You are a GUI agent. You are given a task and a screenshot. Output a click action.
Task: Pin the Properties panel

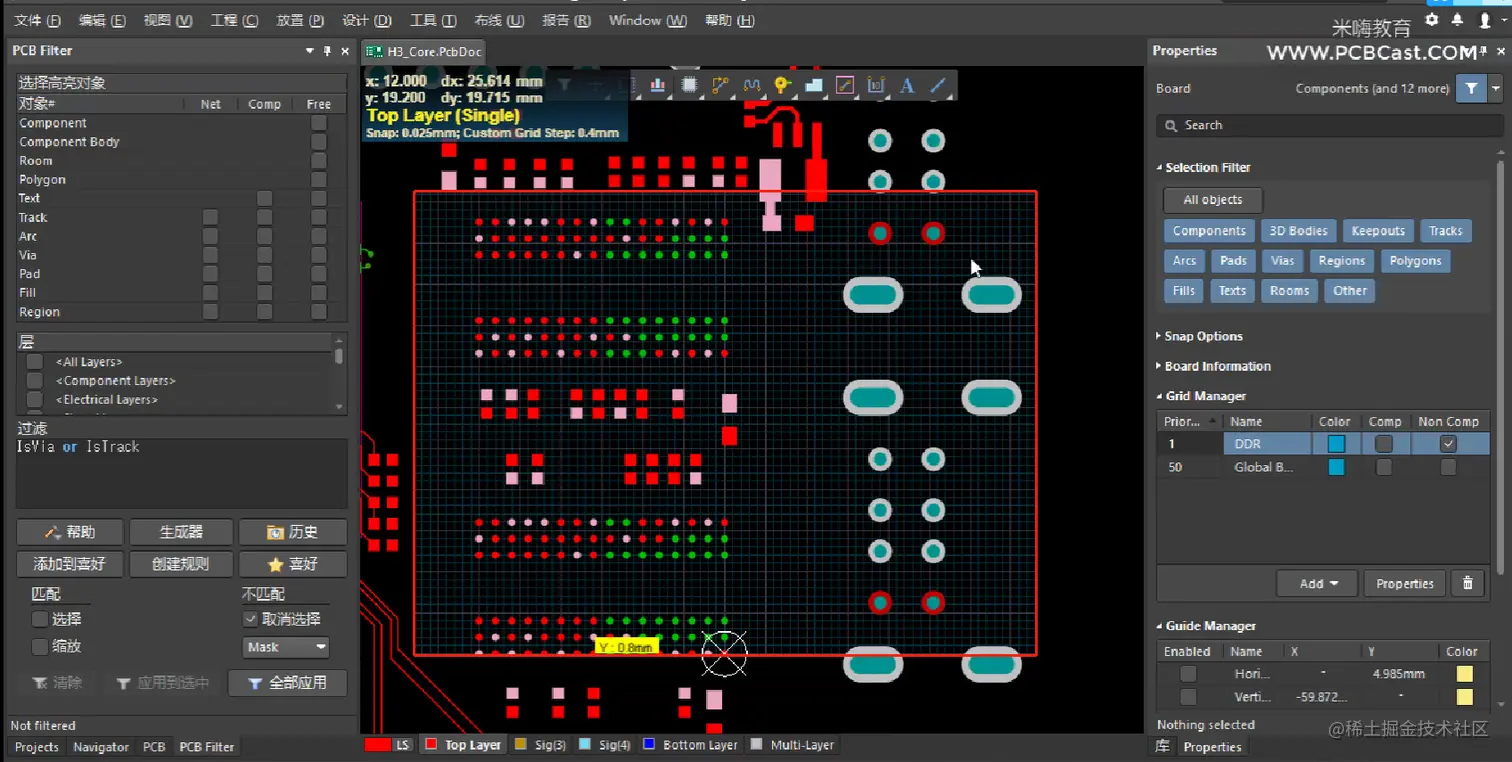pos(1482,51)
